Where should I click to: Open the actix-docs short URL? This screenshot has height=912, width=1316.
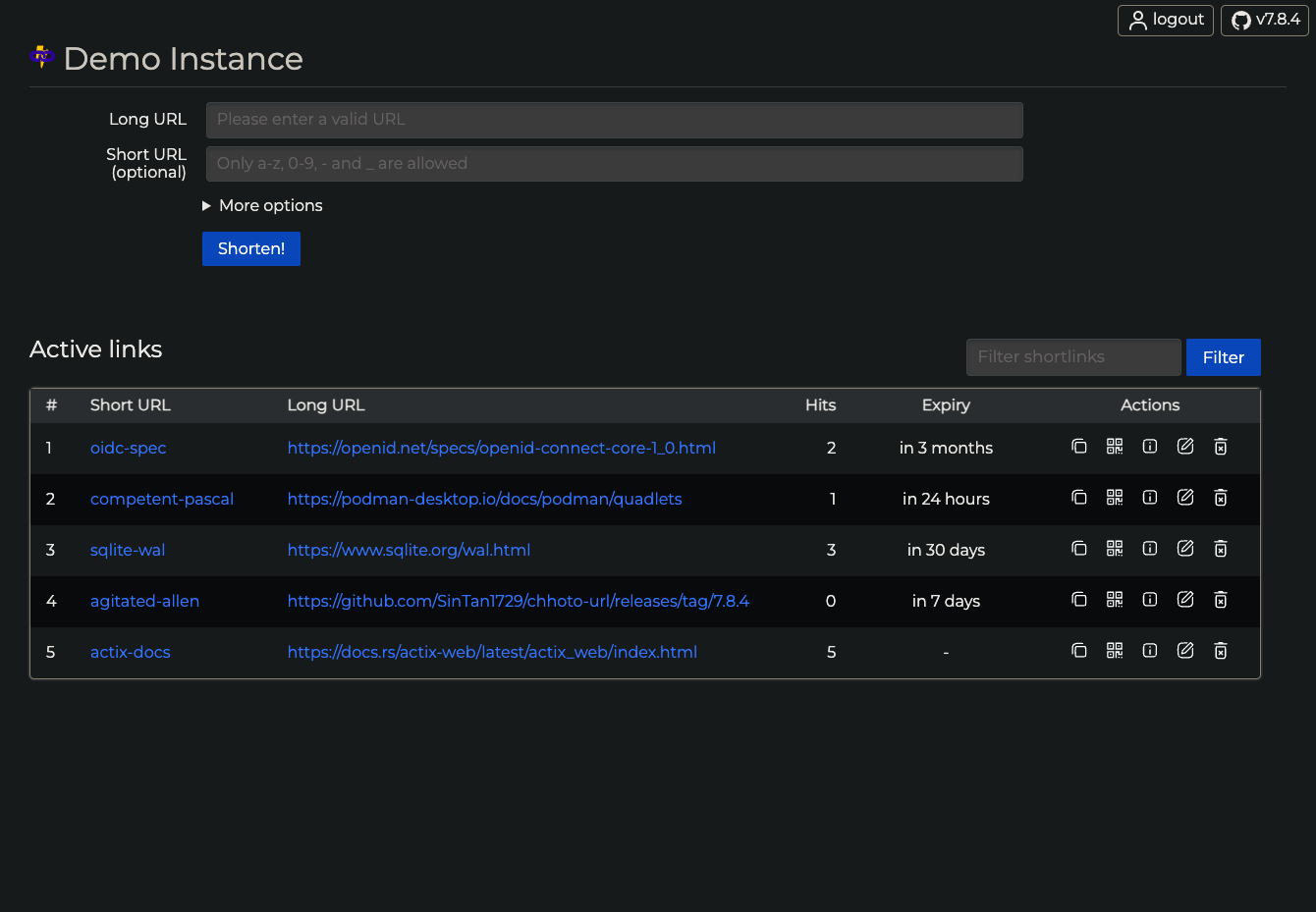[x=131, y=652]
